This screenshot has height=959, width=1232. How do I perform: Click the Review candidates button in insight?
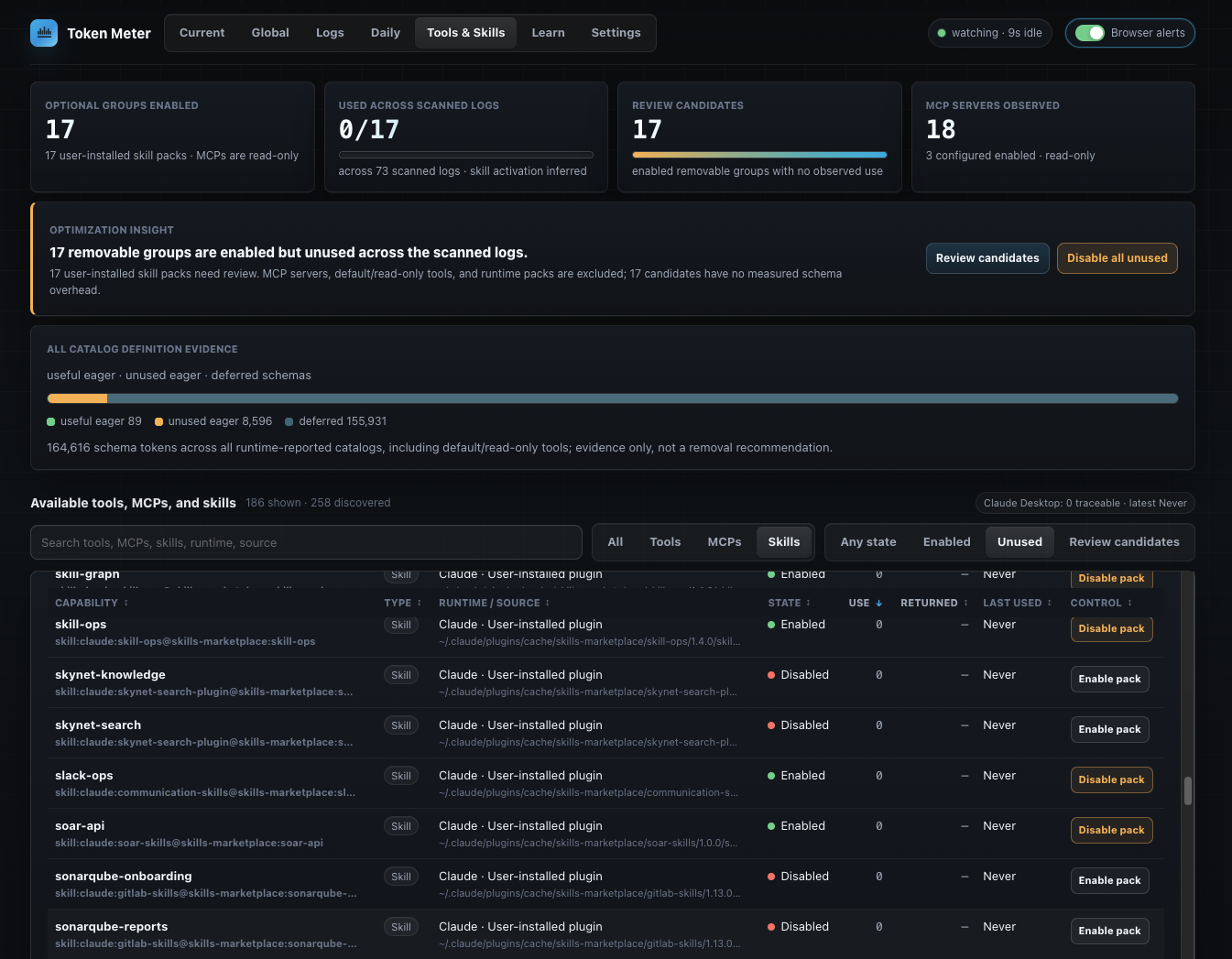tap(987, 258)
